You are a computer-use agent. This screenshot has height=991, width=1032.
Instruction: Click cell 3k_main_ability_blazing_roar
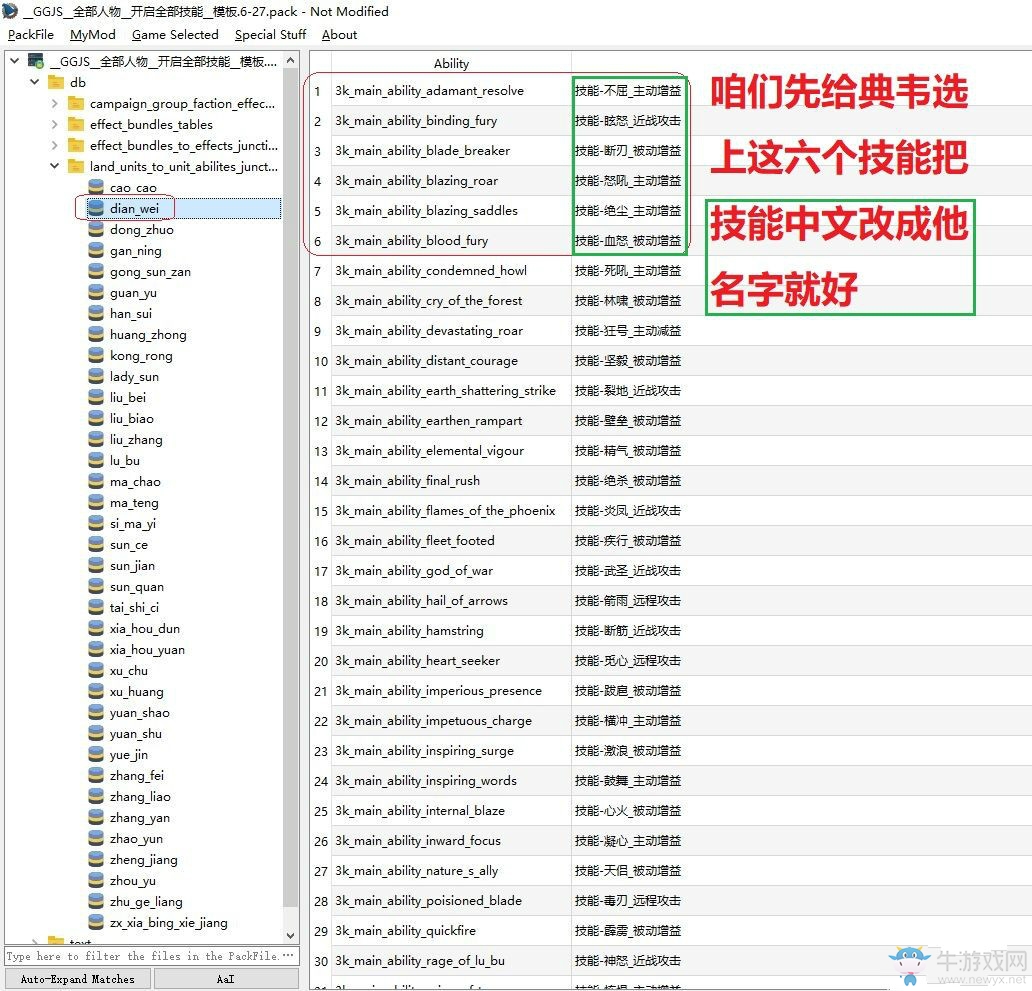click(452, 181)
